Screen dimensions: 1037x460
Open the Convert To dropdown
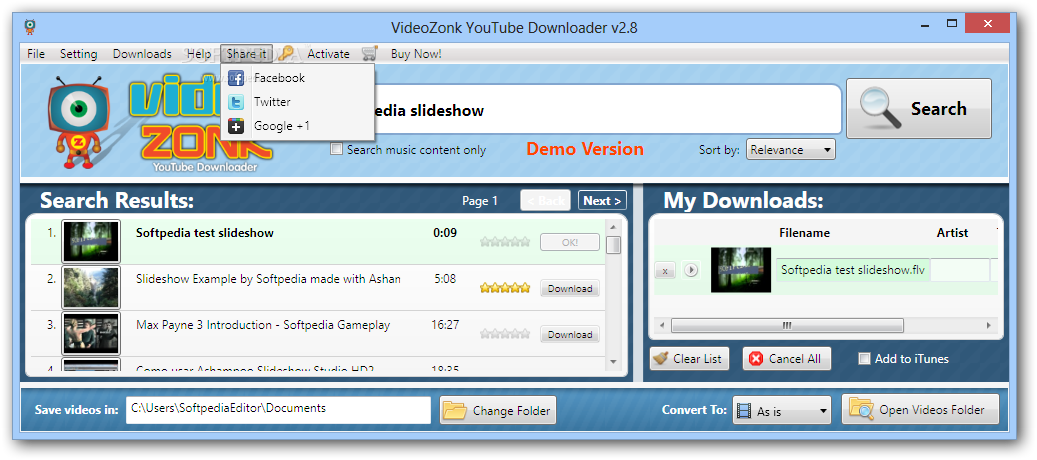point(782,410)
